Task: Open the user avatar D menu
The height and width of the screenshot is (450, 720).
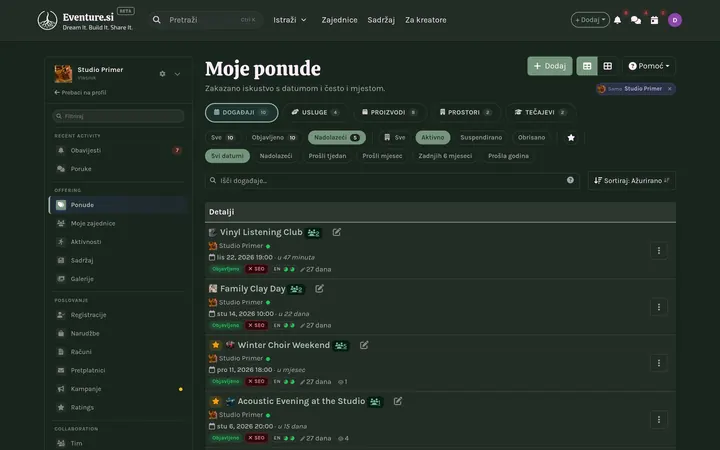Action: pos(675,20)
